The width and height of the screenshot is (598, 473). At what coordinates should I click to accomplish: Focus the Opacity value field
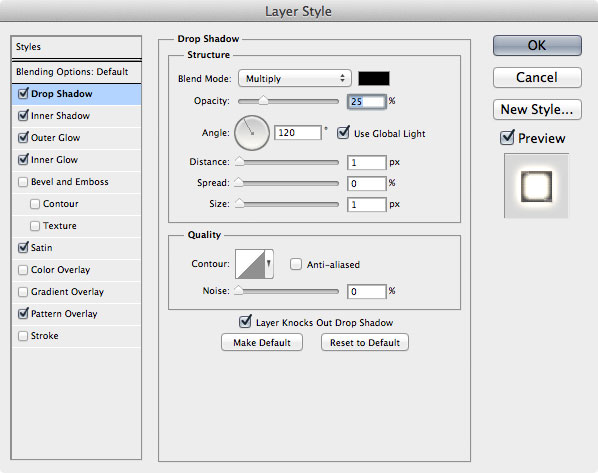point(367,101)
